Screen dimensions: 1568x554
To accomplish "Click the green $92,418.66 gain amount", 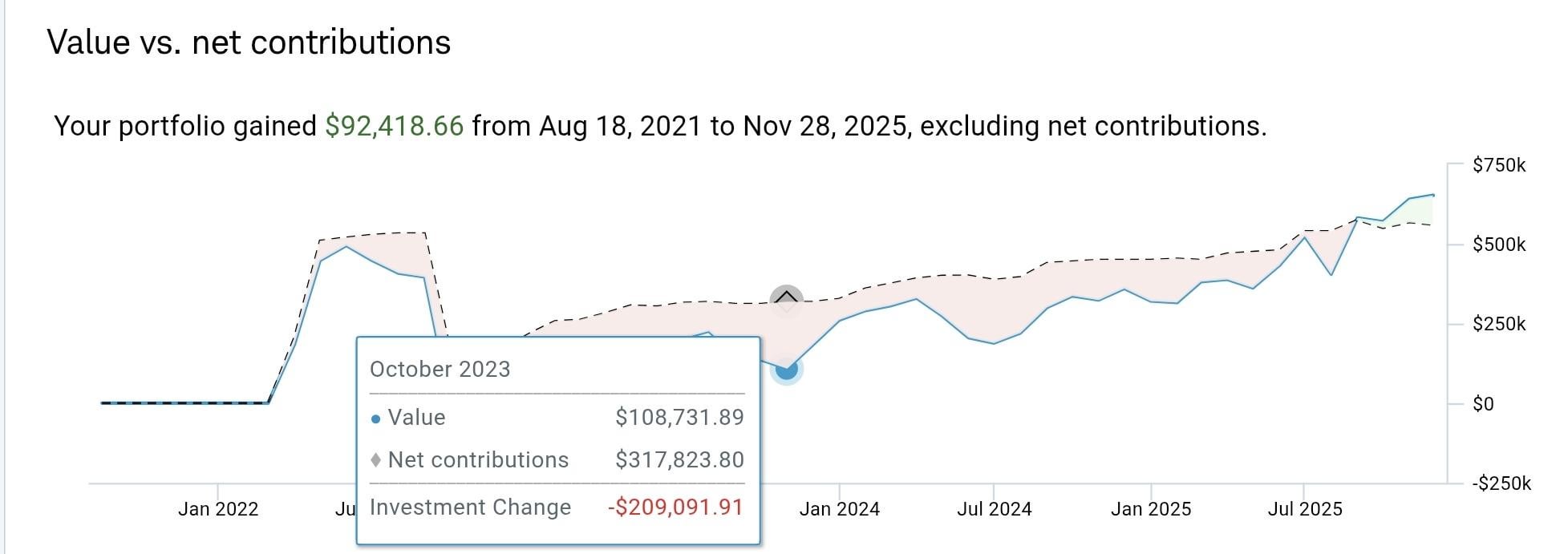I will click(x=394, y=126).
